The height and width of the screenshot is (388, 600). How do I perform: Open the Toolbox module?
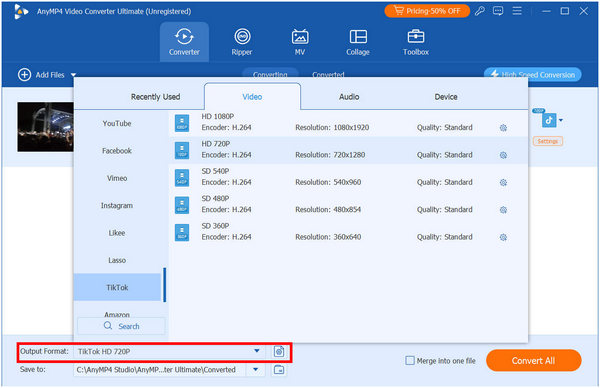416,42
